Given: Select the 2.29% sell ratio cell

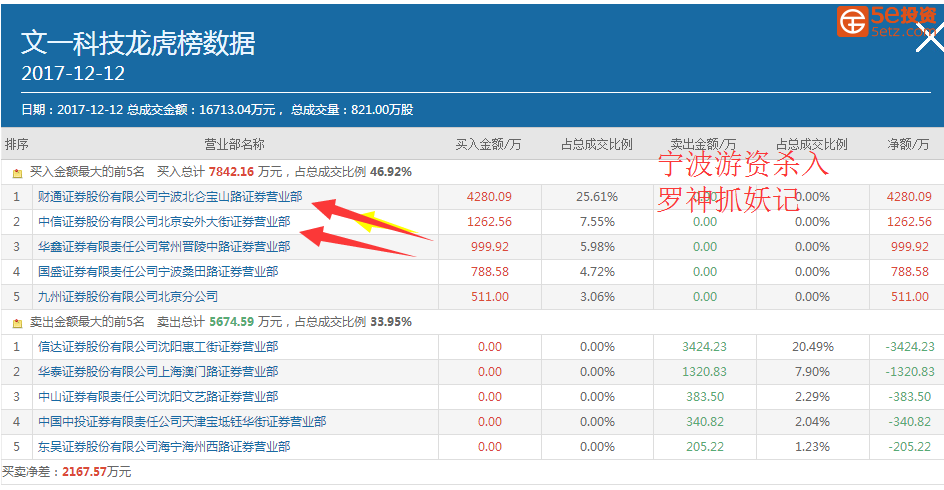Looking at the screenshot, I should pyautogui.click(x=812, y=397).
